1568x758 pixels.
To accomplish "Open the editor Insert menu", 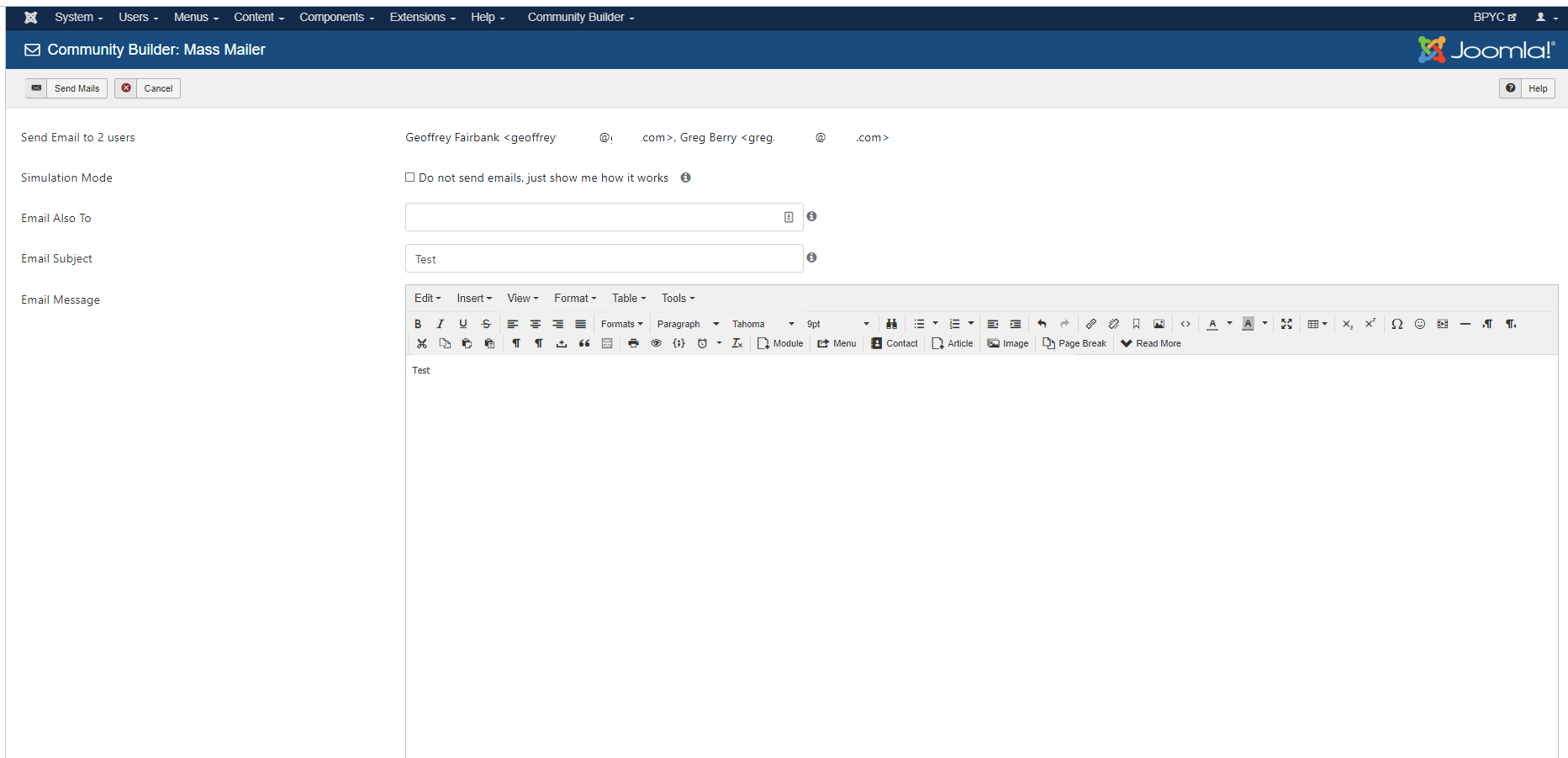I will coord(474,299).
